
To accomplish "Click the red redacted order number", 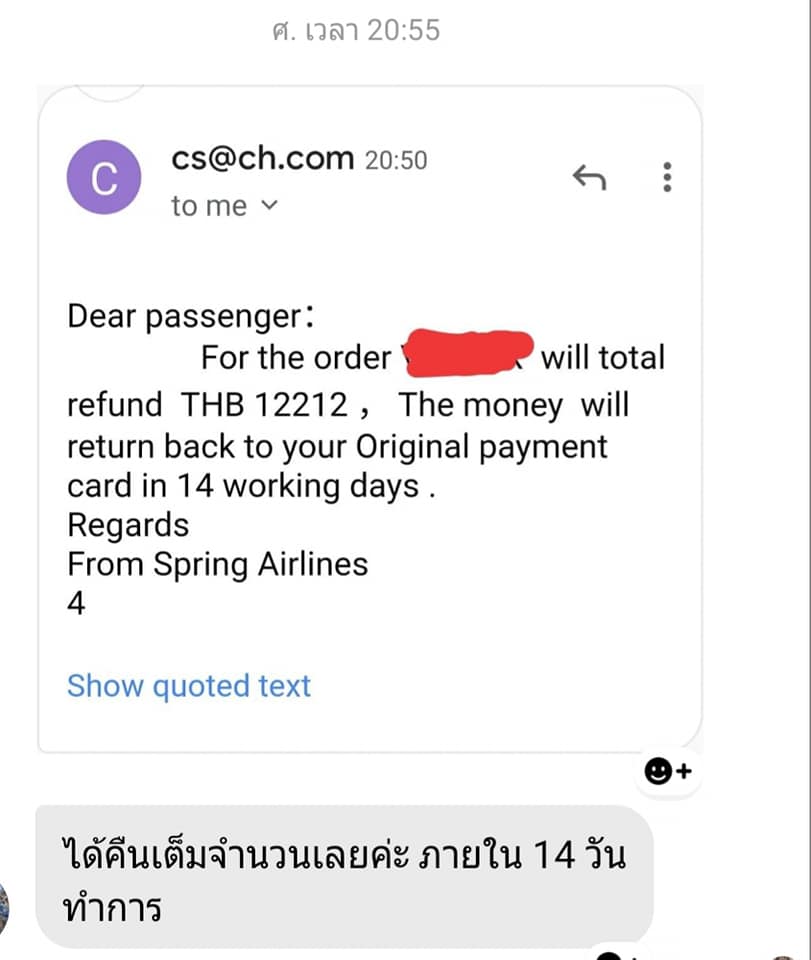I will [x=467, y=355].
